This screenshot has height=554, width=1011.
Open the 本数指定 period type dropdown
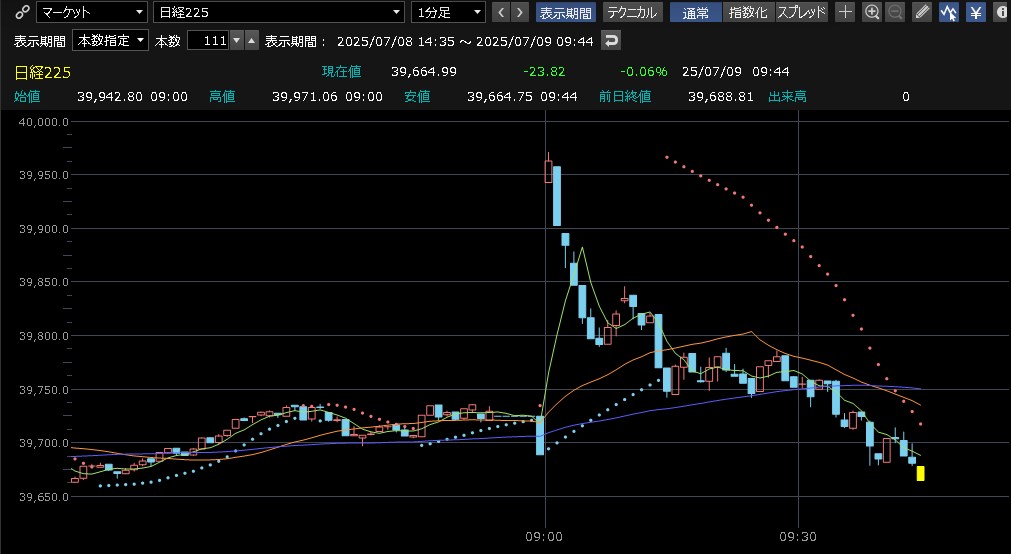(110, 41)
